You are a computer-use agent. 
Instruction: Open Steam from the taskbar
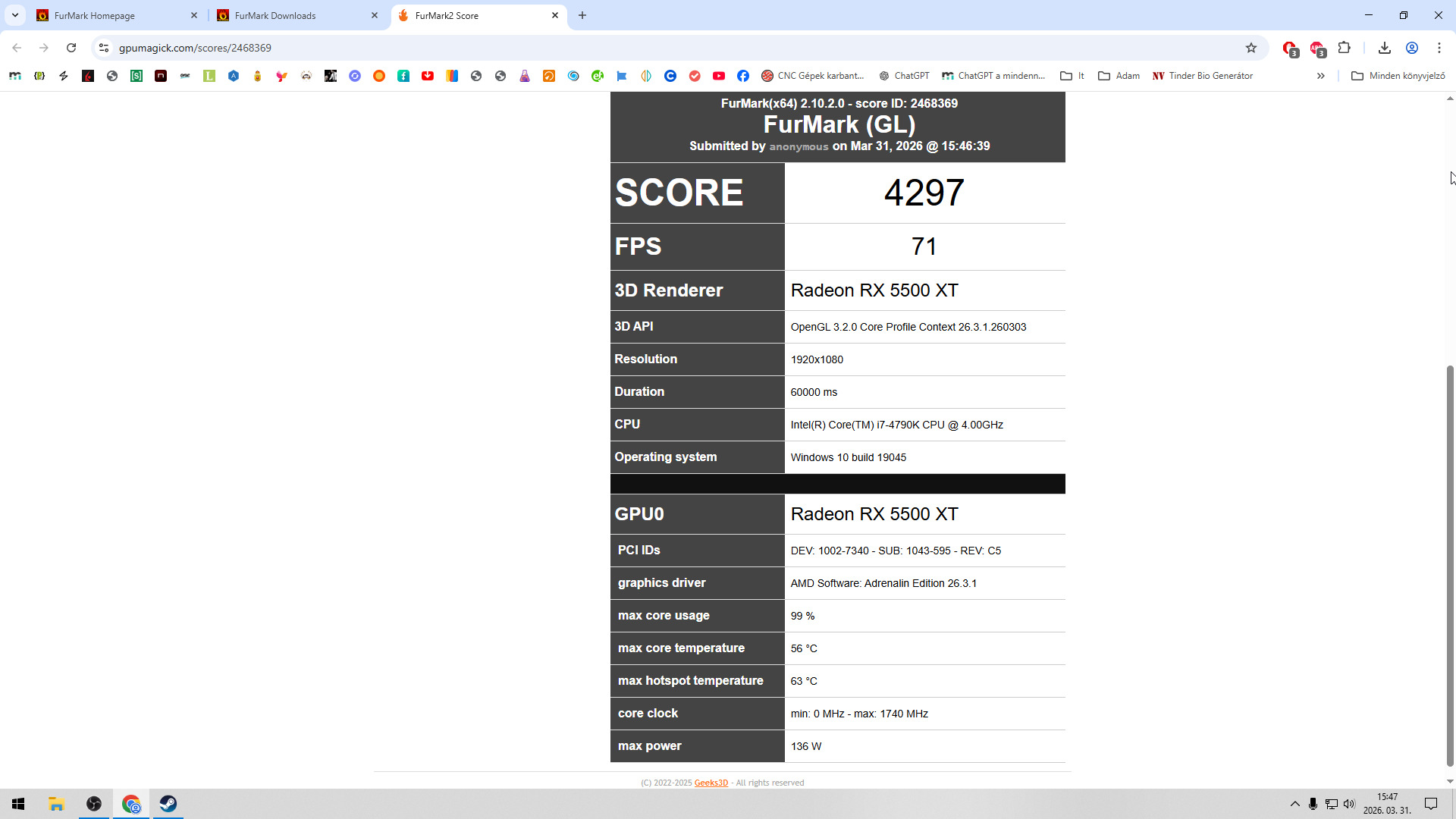[x=168, y=804]
